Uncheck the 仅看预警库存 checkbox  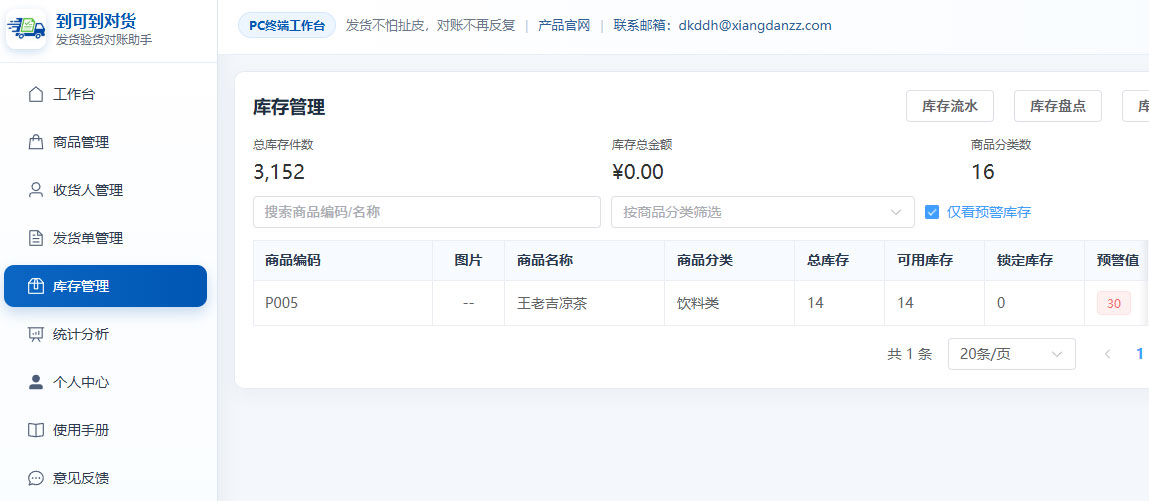[x=932, y=212]
